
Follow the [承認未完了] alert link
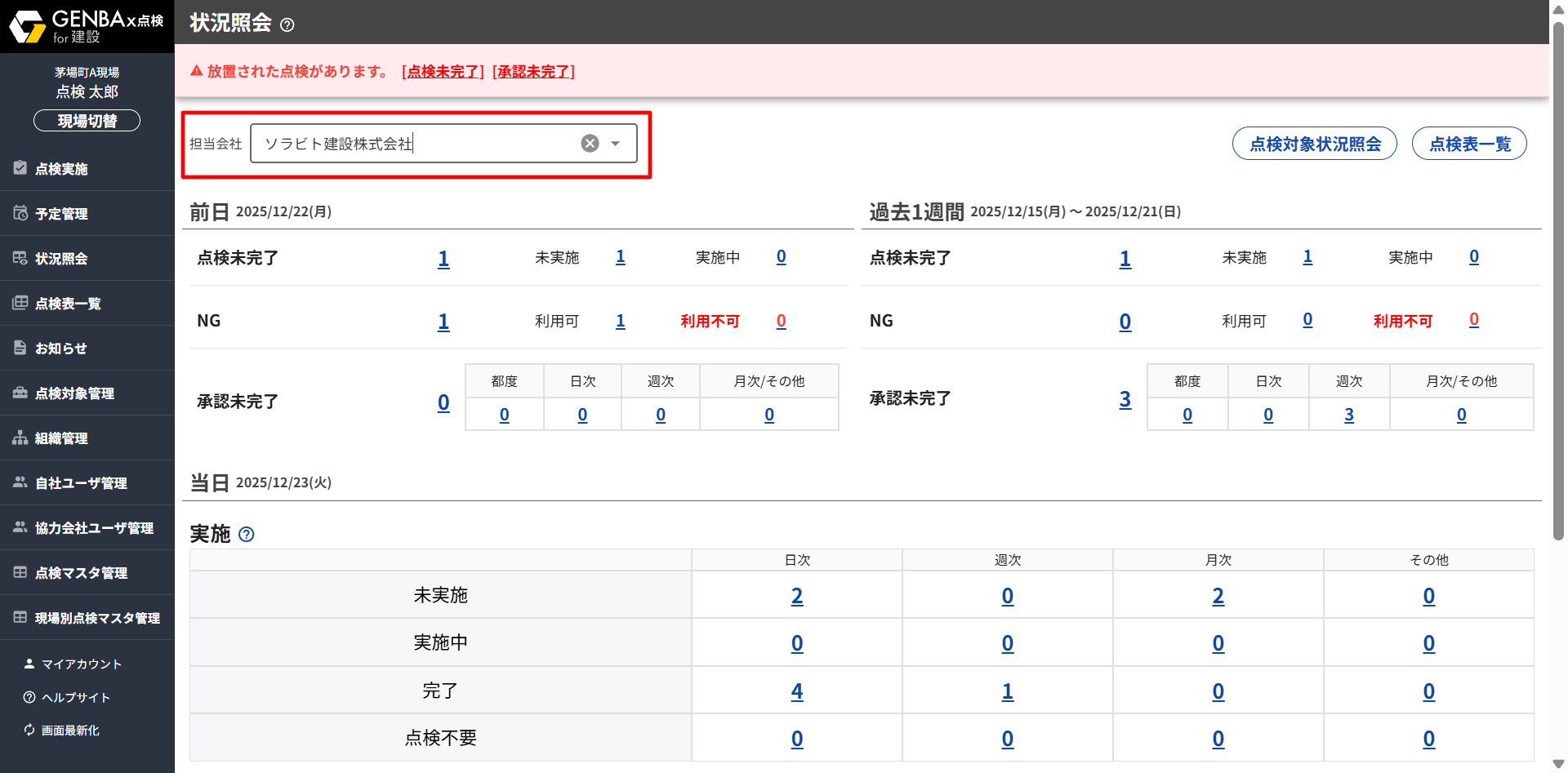pyautogui.click(x=533, y=72)
